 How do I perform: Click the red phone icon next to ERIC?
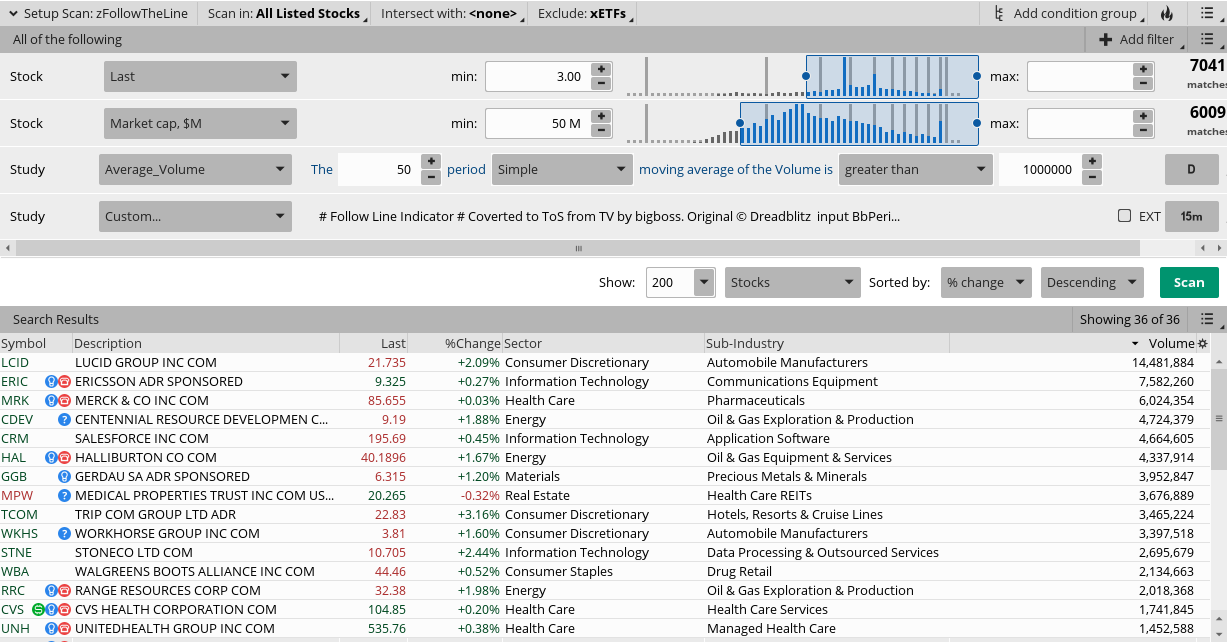(65, 382)
